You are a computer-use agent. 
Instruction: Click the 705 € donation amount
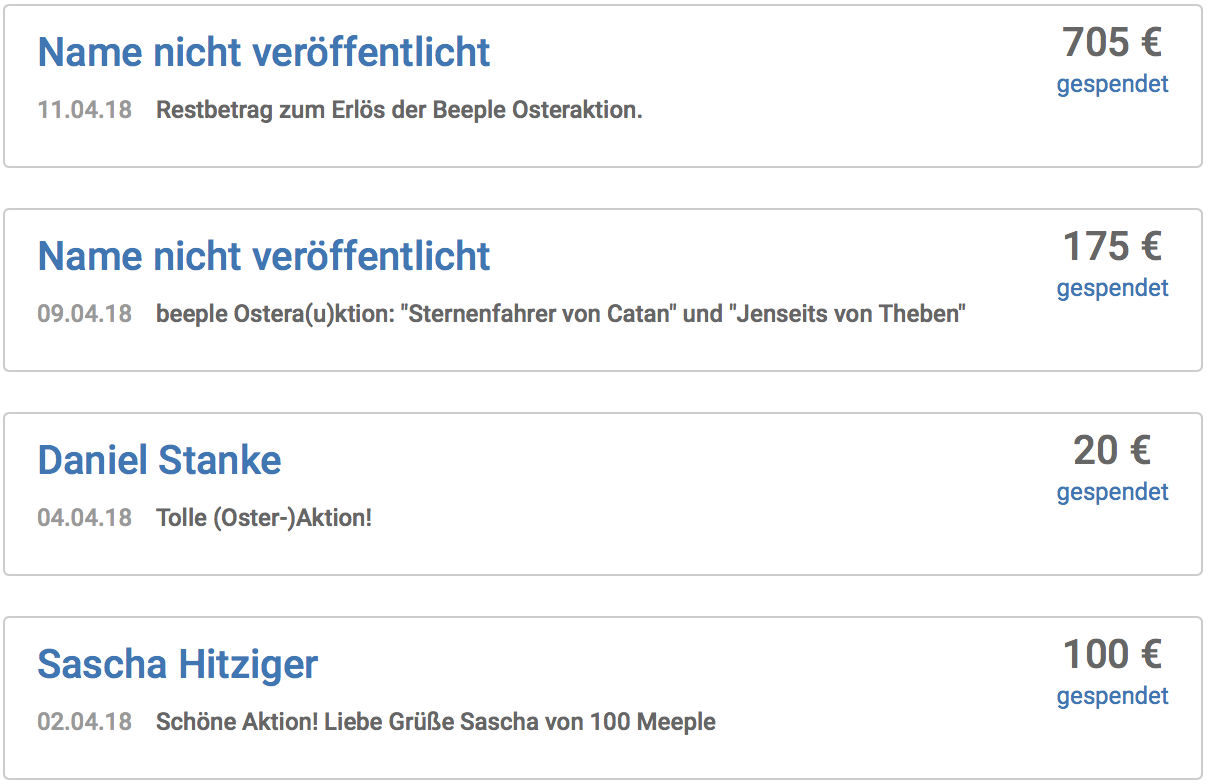coord(1112,43)
